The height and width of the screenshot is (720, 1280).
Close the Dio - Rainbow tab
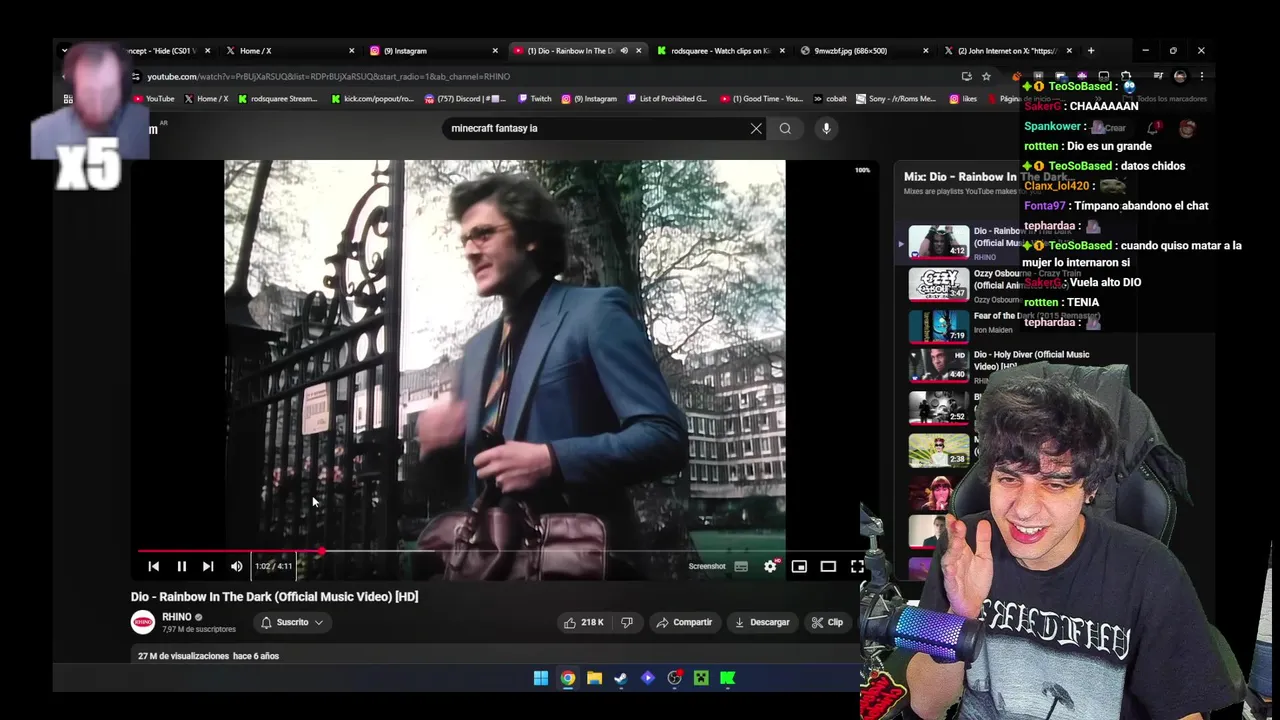click(638, 51)
